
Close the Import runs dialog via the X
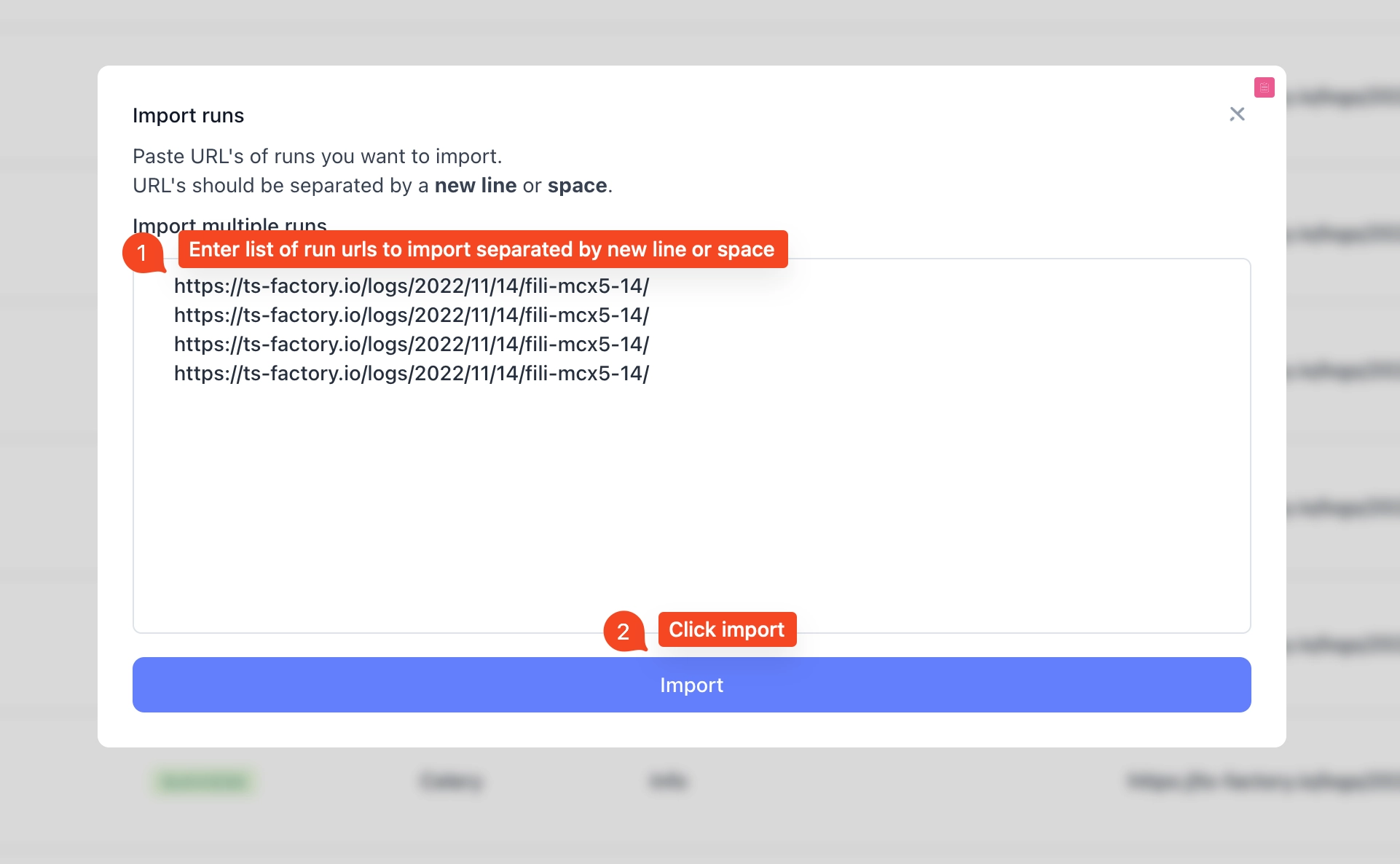(1237, 114)
